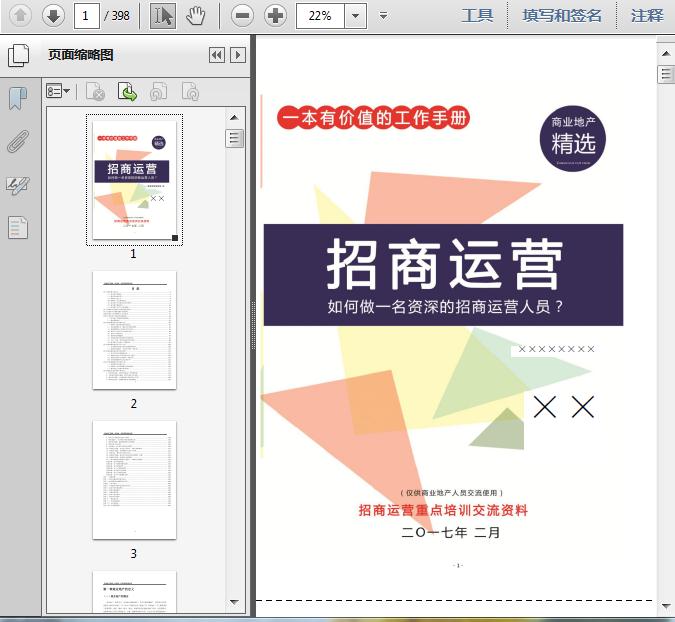Click the / 398 total page count

point(117,16)
